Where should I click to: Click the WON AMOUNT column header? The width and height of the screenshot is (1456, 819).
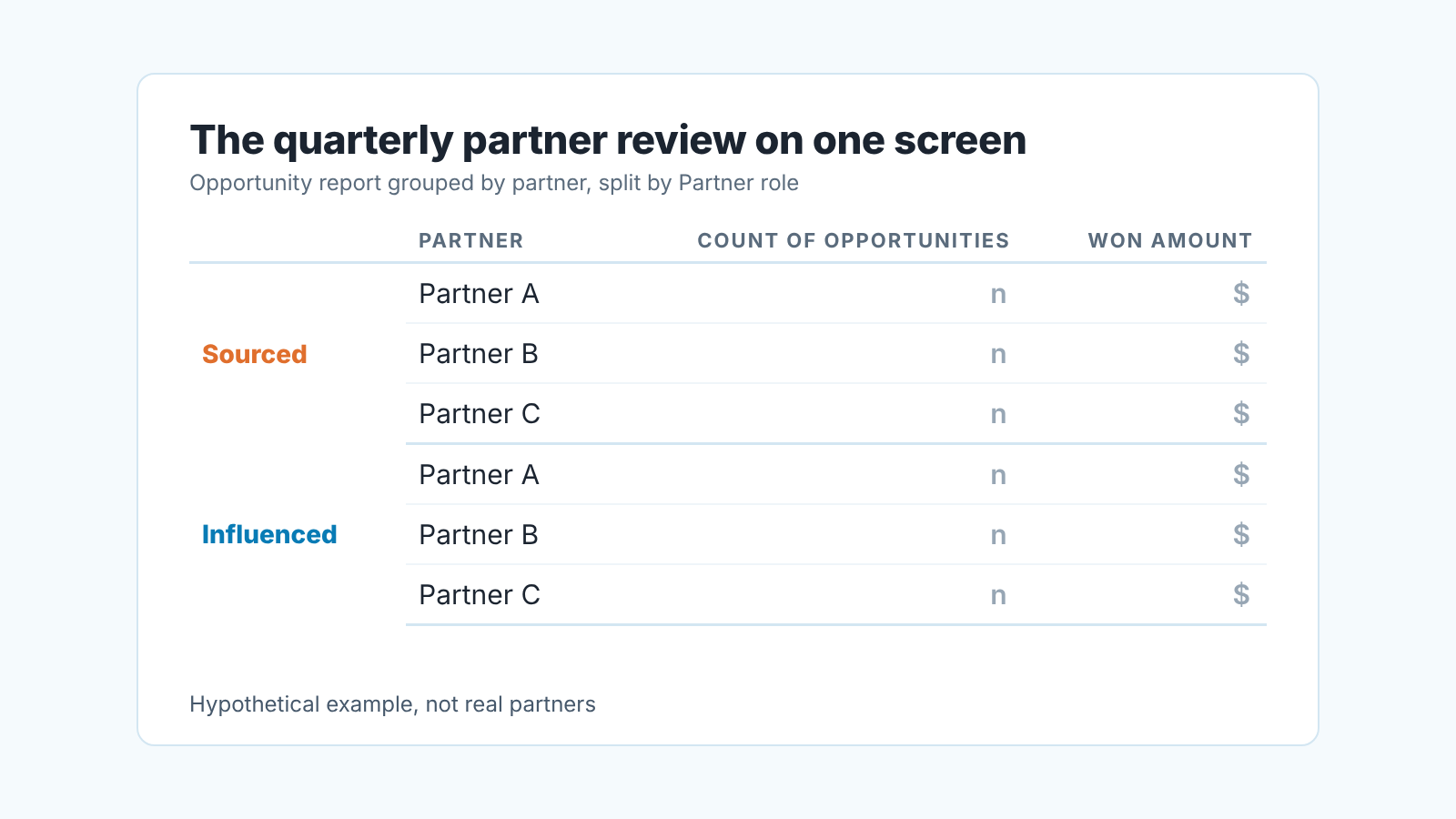tap(1170, 241)
